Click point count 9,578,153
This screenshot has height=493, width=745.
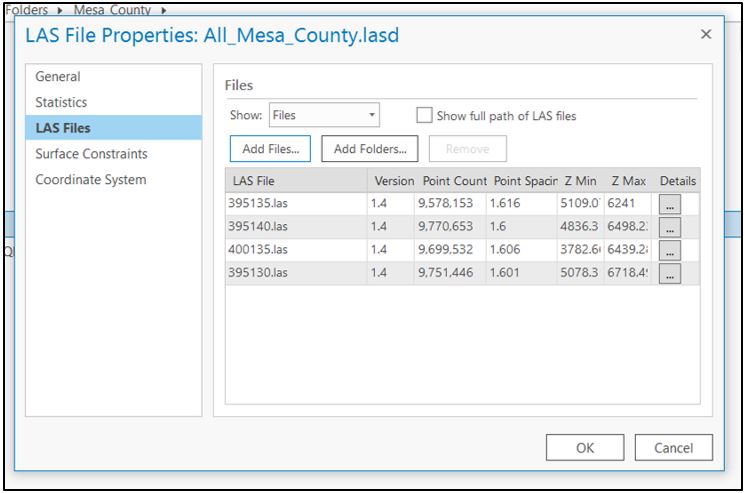pos(445,203)
